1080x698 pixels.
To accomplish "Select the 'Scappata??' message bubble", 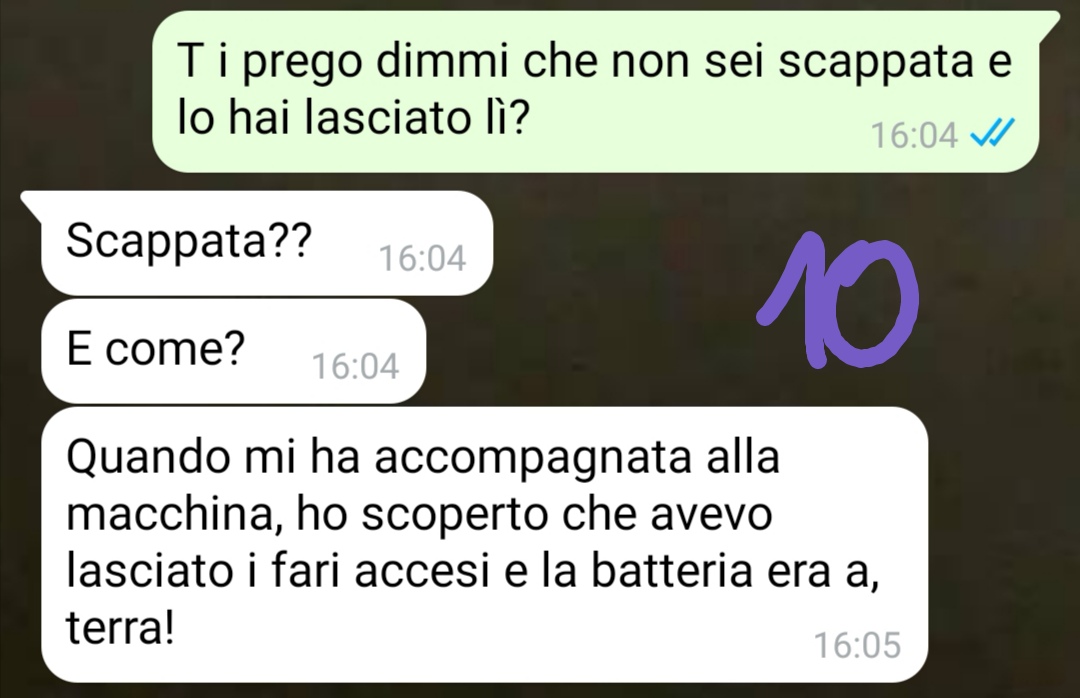I will [x=267, y=243].
